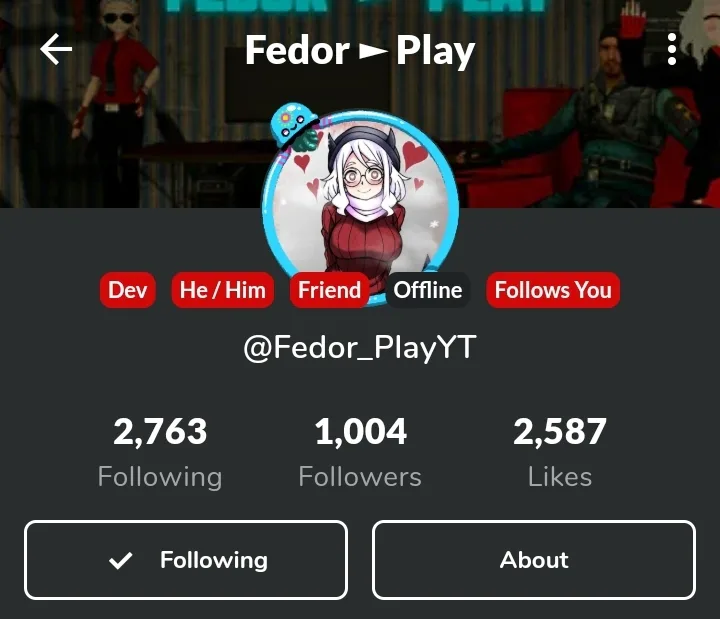The height and width of the screenshot is (619, 720).
Task: Tap the blue jellyfish hat badge icon
Action: 294,126
